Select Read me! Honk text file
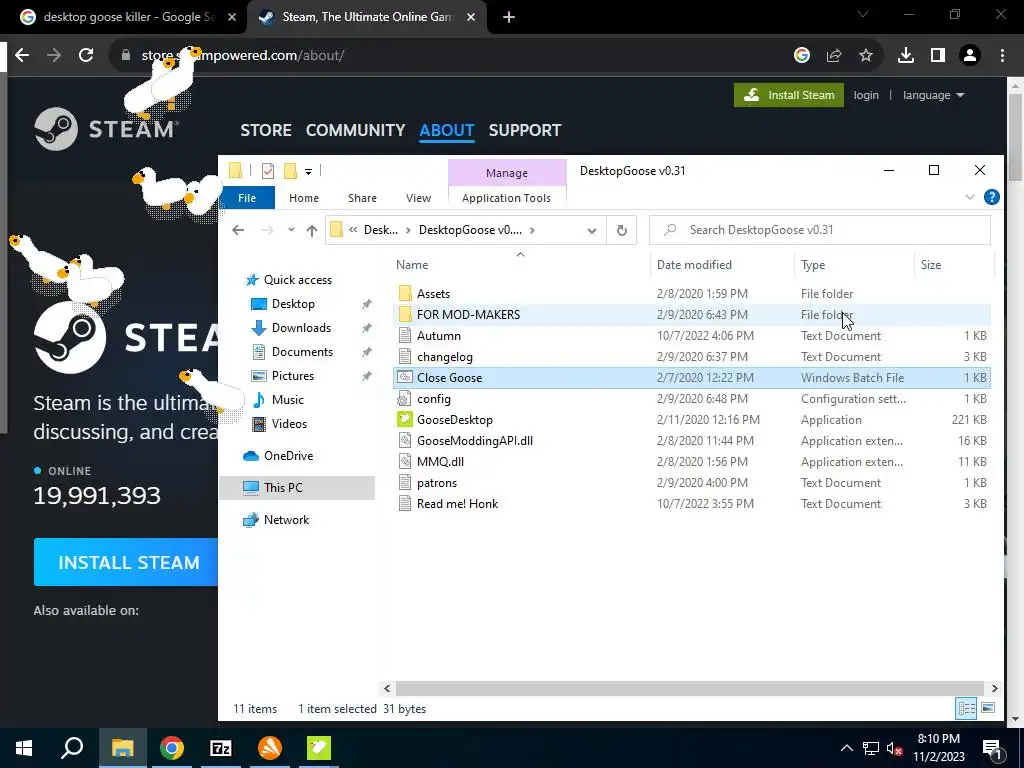This screenshot has width=1024, height=768. pyautogui.click(x=692, y=504)
